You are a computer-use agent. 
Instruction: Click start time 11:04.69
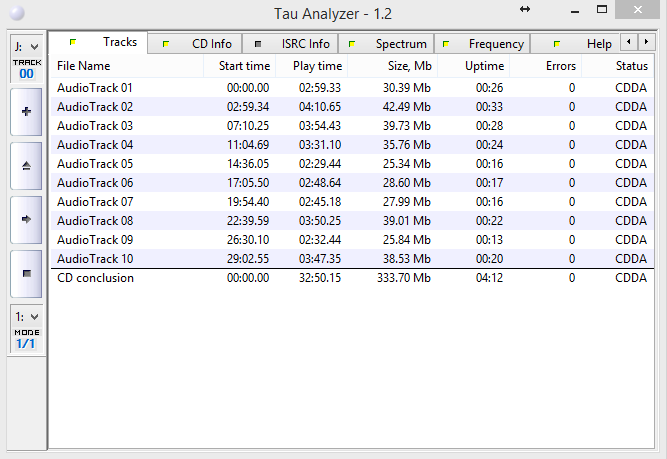click(x=248, y=145)
